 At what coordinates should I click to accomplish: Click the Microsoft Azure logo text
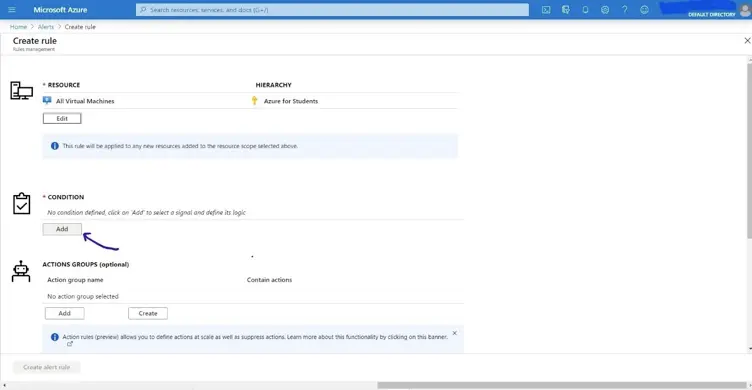pos(60,10)
